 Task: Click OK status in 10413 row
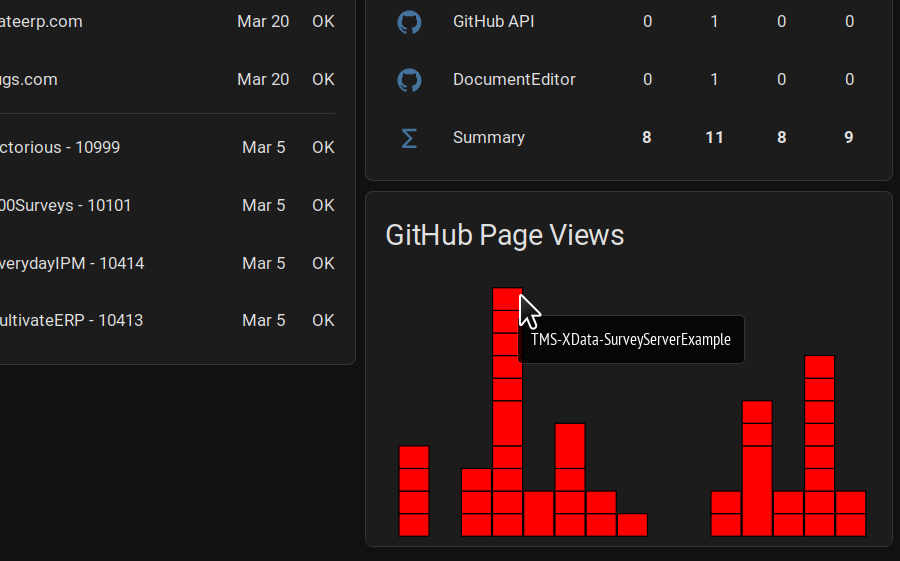(x=323, y=320)
